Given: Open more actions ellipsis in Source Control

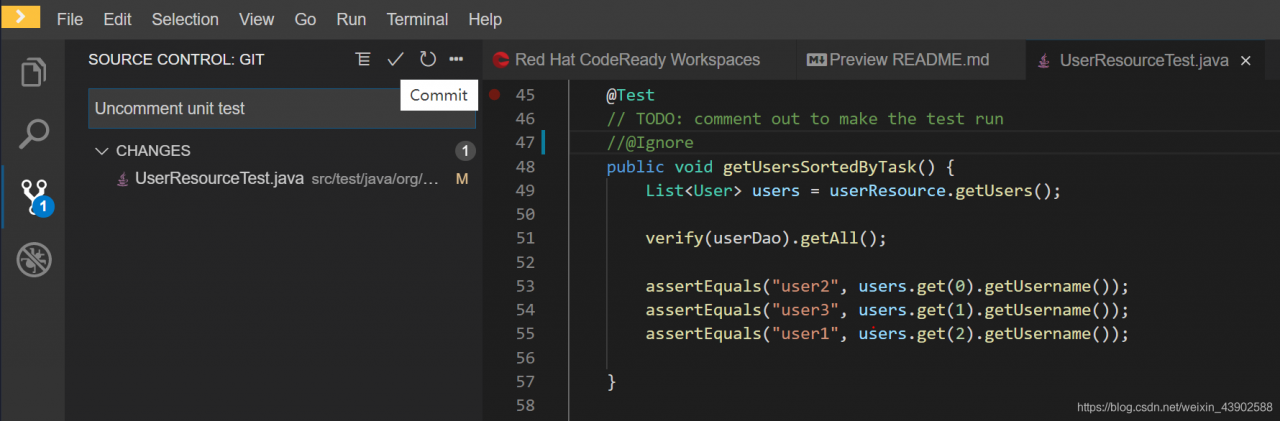Looking at the screenshot, I should pos(456,60).
